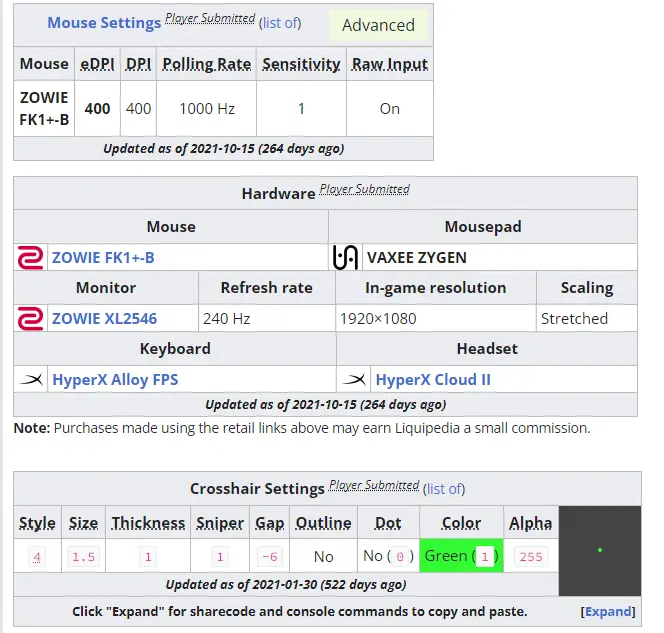Click Player Submitted label in Mouse Settings
The width and height of the screenshot is (664, 633).
tap(210, 18)
